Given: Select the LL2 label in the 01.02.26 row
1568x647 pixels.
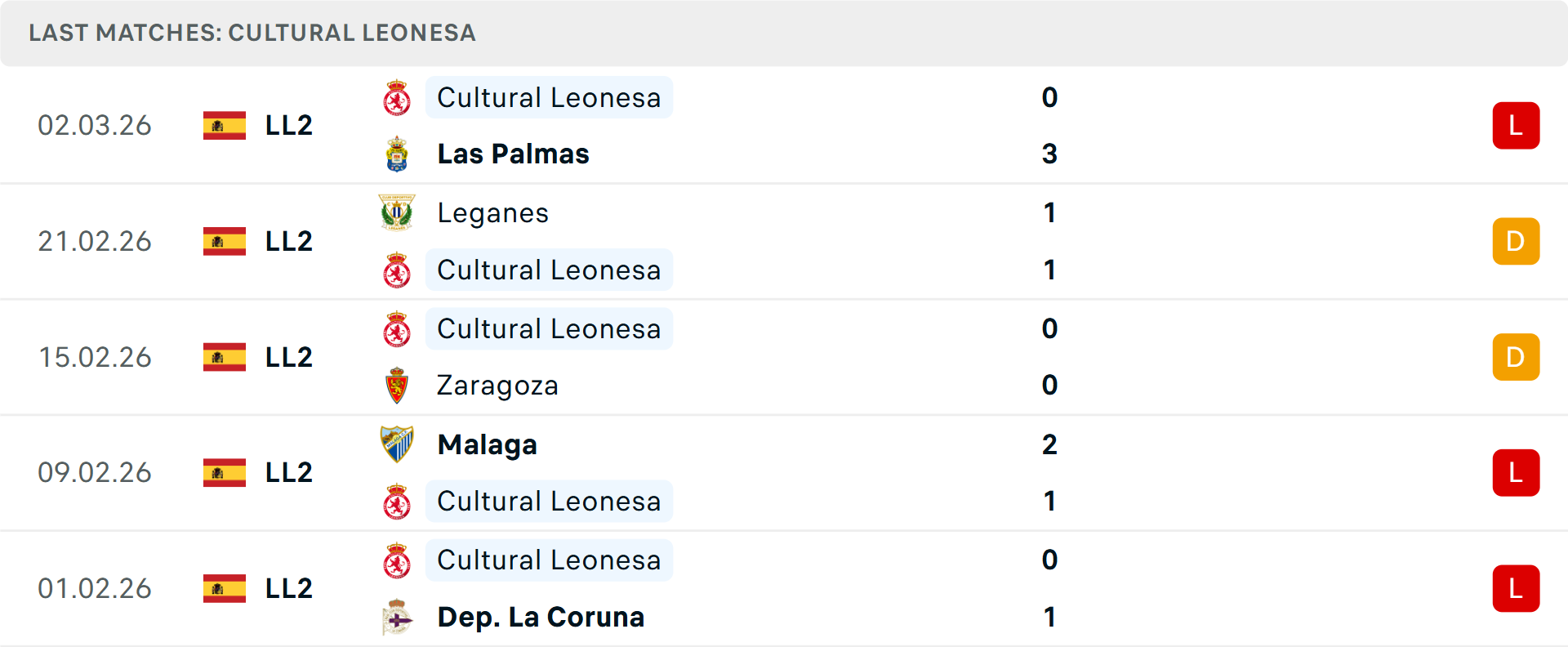Looking at the screenshot, I should click(287, 588).
